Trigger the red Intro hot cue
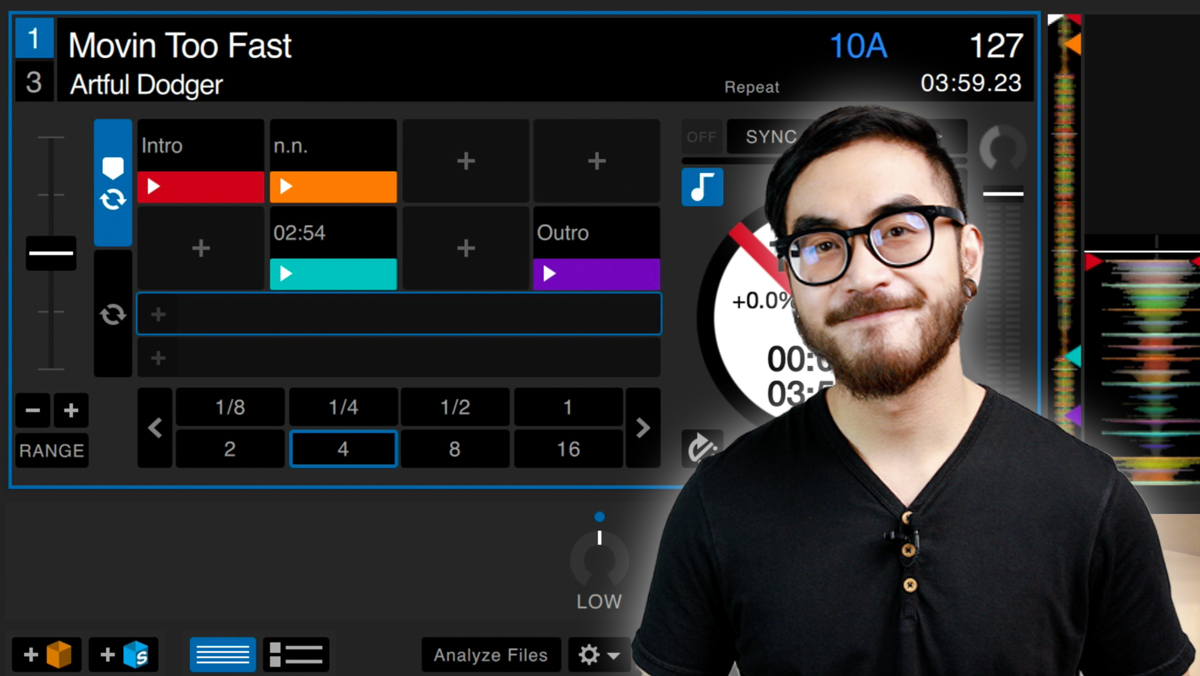The width and height of the screenshot is (1200, 676). tap(200, 186)
